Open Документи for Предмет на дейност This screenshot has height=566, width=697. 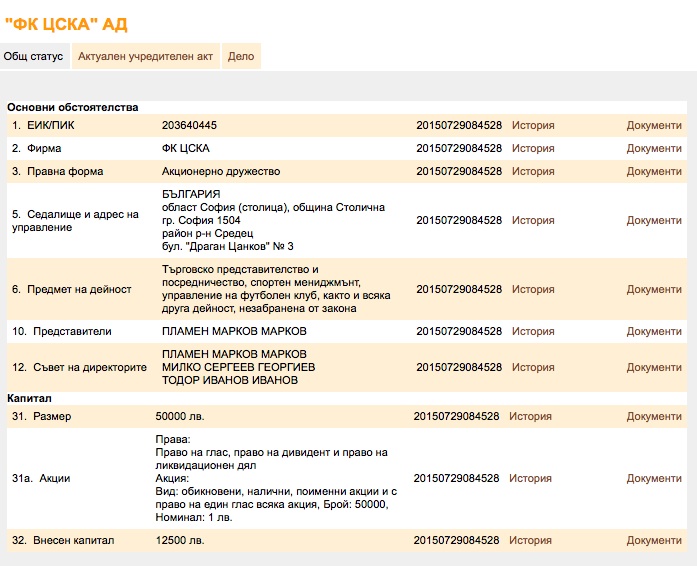tap(653, 290)
